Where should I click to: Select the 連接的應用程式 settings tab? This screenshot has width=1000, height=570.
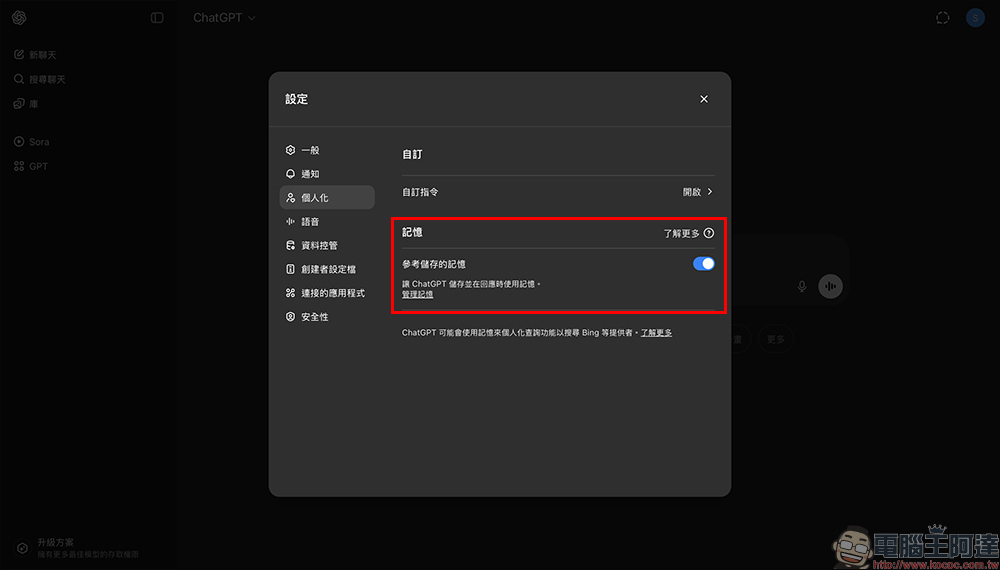(327, 293)
